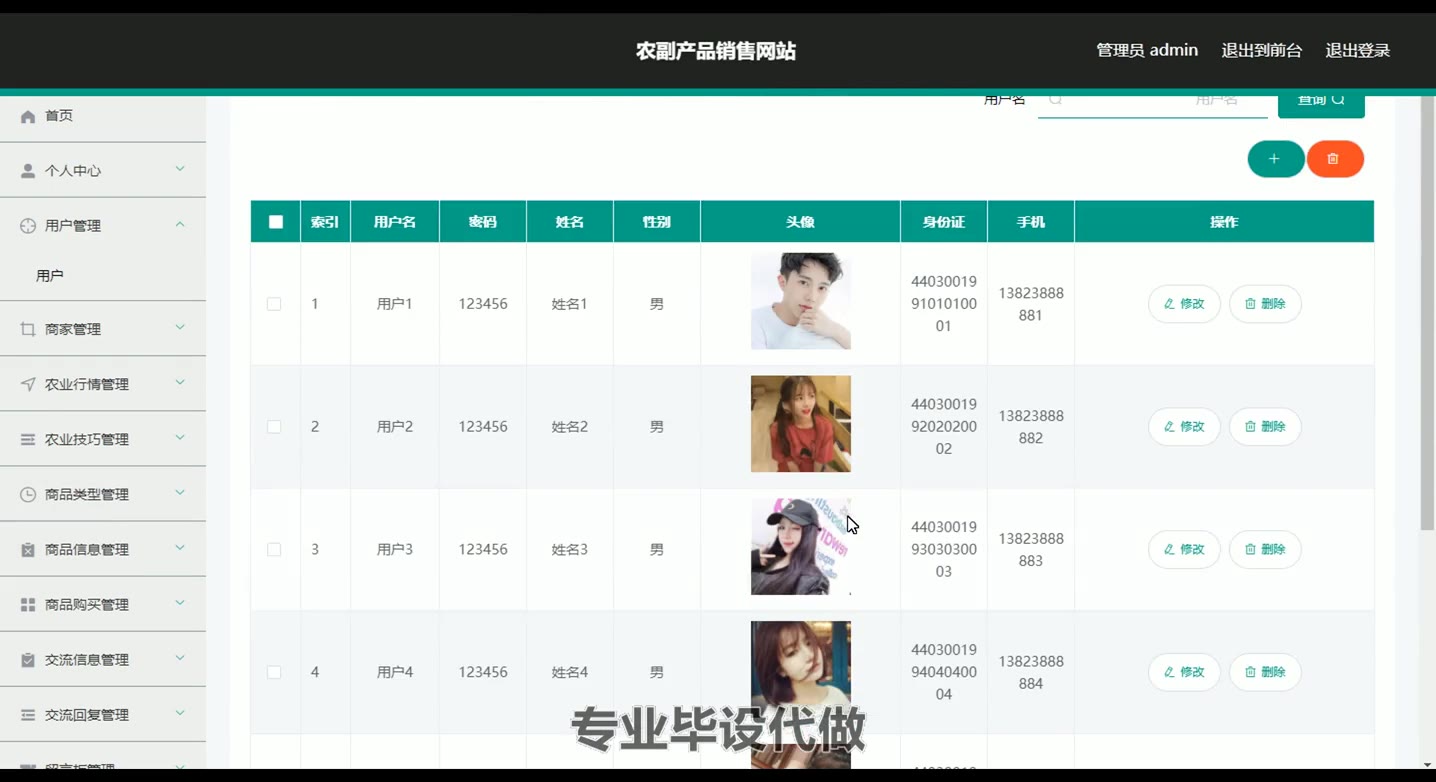Click phone cell 13823888881
Image resolution: width=1436 pixels, height=782 pixels.
click(x=1031, y=304)
